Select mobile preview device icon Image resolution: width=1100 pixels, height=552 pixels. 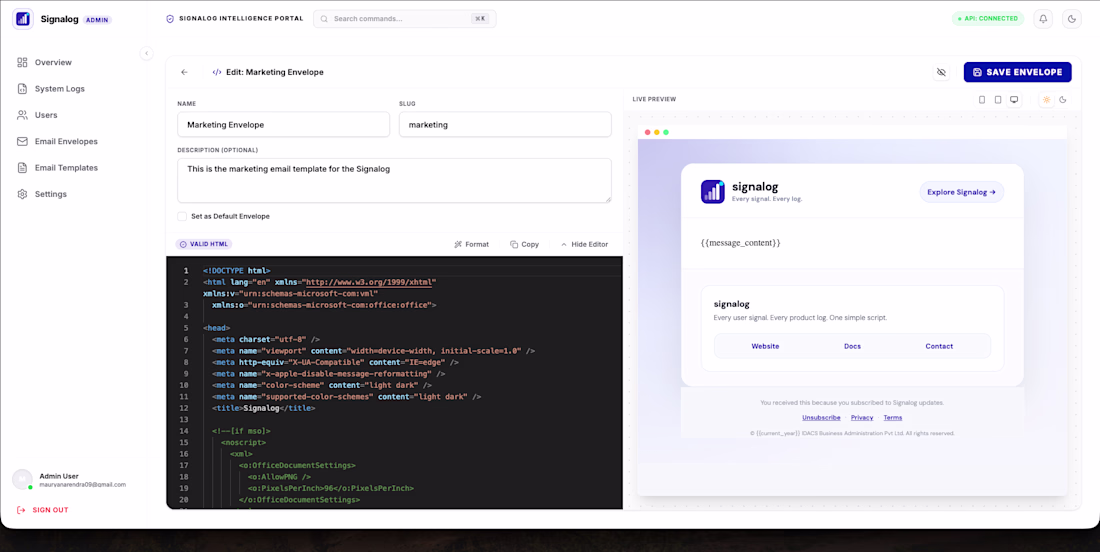coord(981,100)
